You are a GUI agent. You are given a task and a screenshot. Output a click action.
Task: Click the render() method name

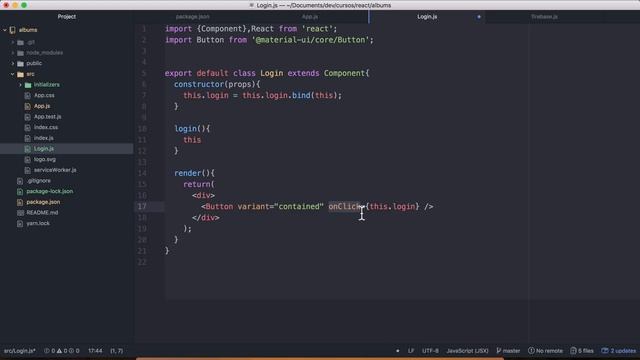(x=187, y=173)
